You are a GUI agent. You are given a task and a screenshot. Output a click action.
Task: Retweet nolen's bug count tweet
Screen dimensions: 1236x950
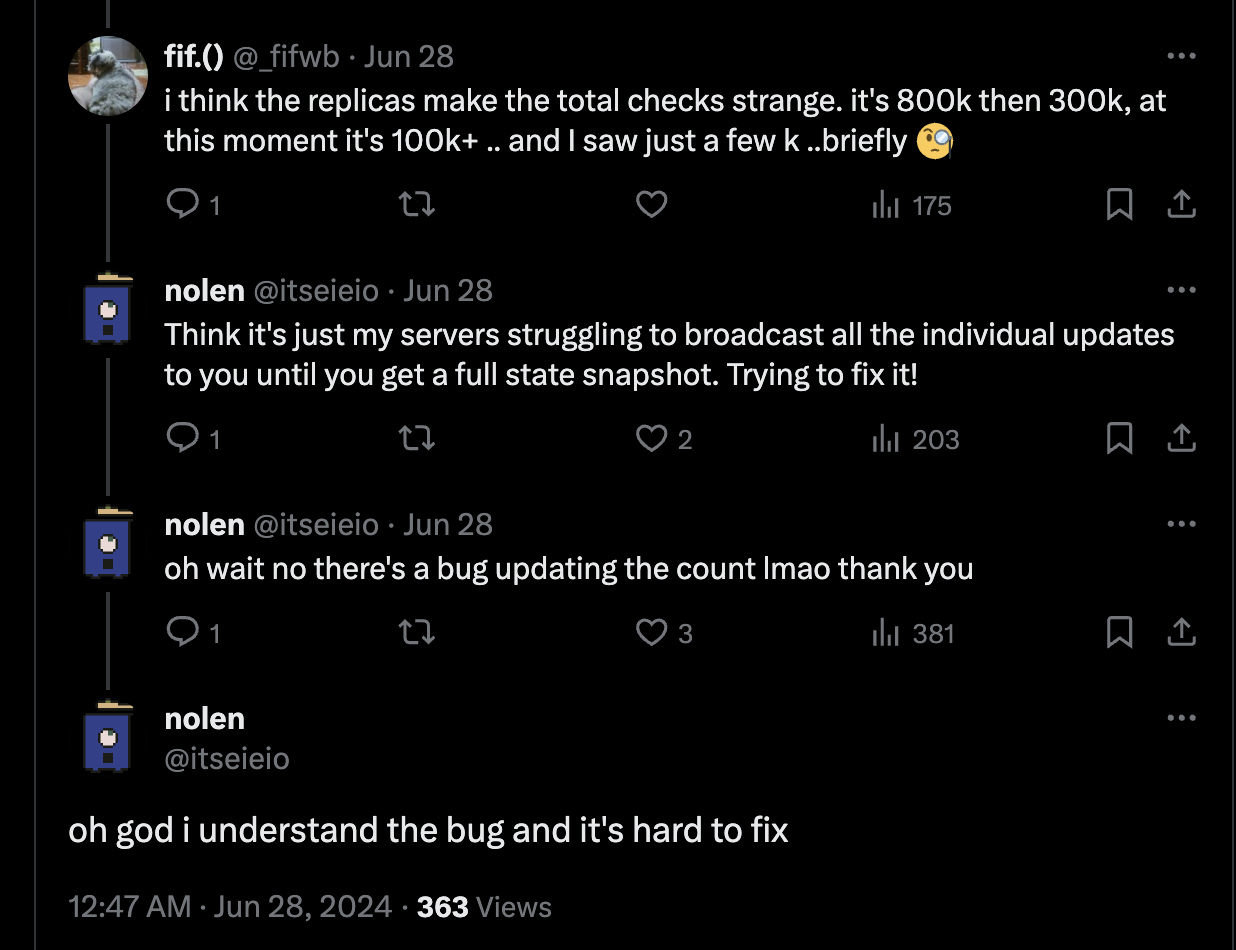click(x=416, y=632)
